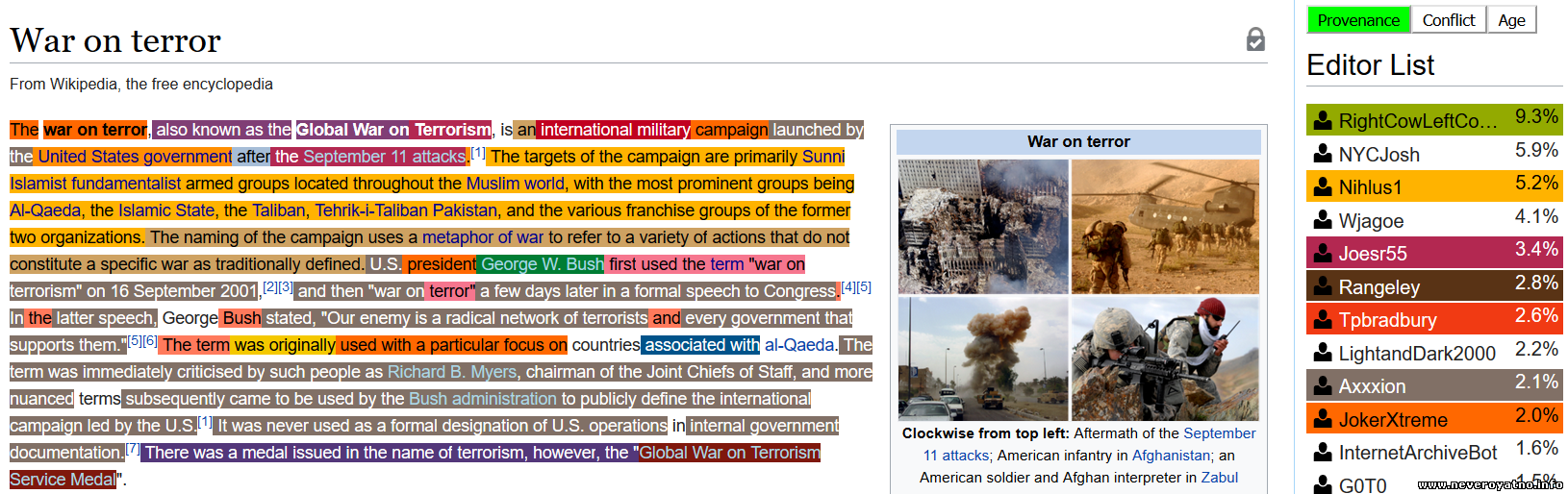1568x494 pixels.
Task: Click the Editor List heading
Action: point(1370,65)
